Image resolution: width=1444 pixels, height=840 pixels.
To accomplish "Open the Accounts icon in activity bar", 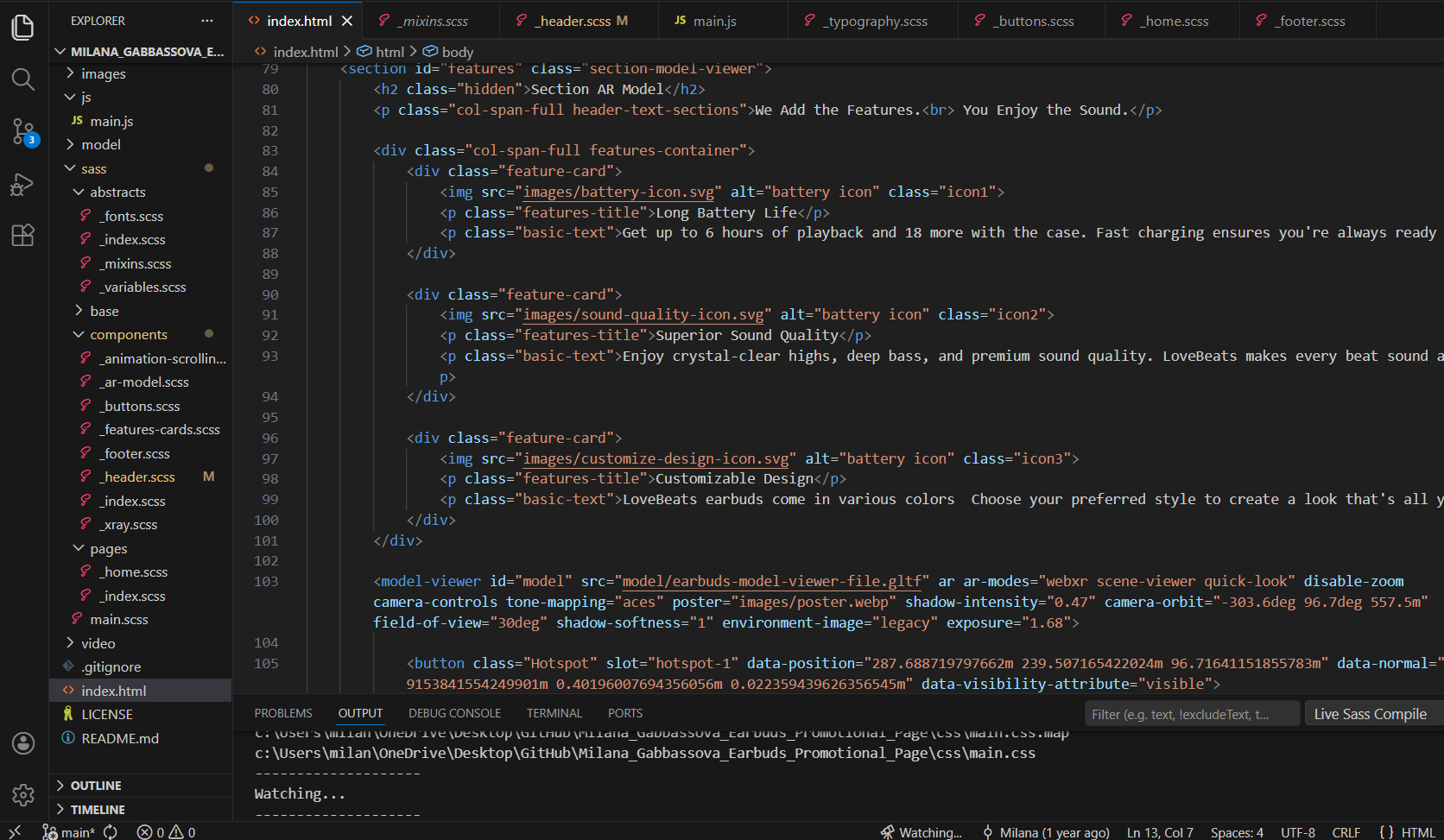I will tap(22, 742).
